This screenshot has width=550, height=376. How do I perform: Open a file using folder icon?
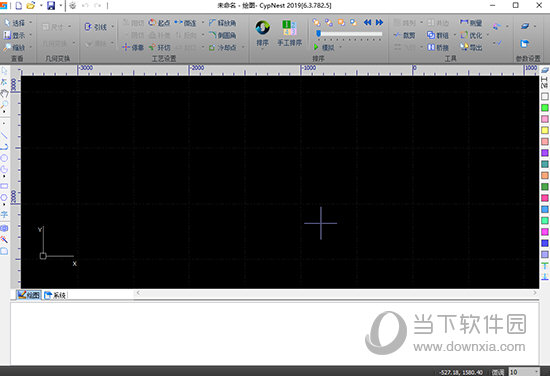(31, 5)
